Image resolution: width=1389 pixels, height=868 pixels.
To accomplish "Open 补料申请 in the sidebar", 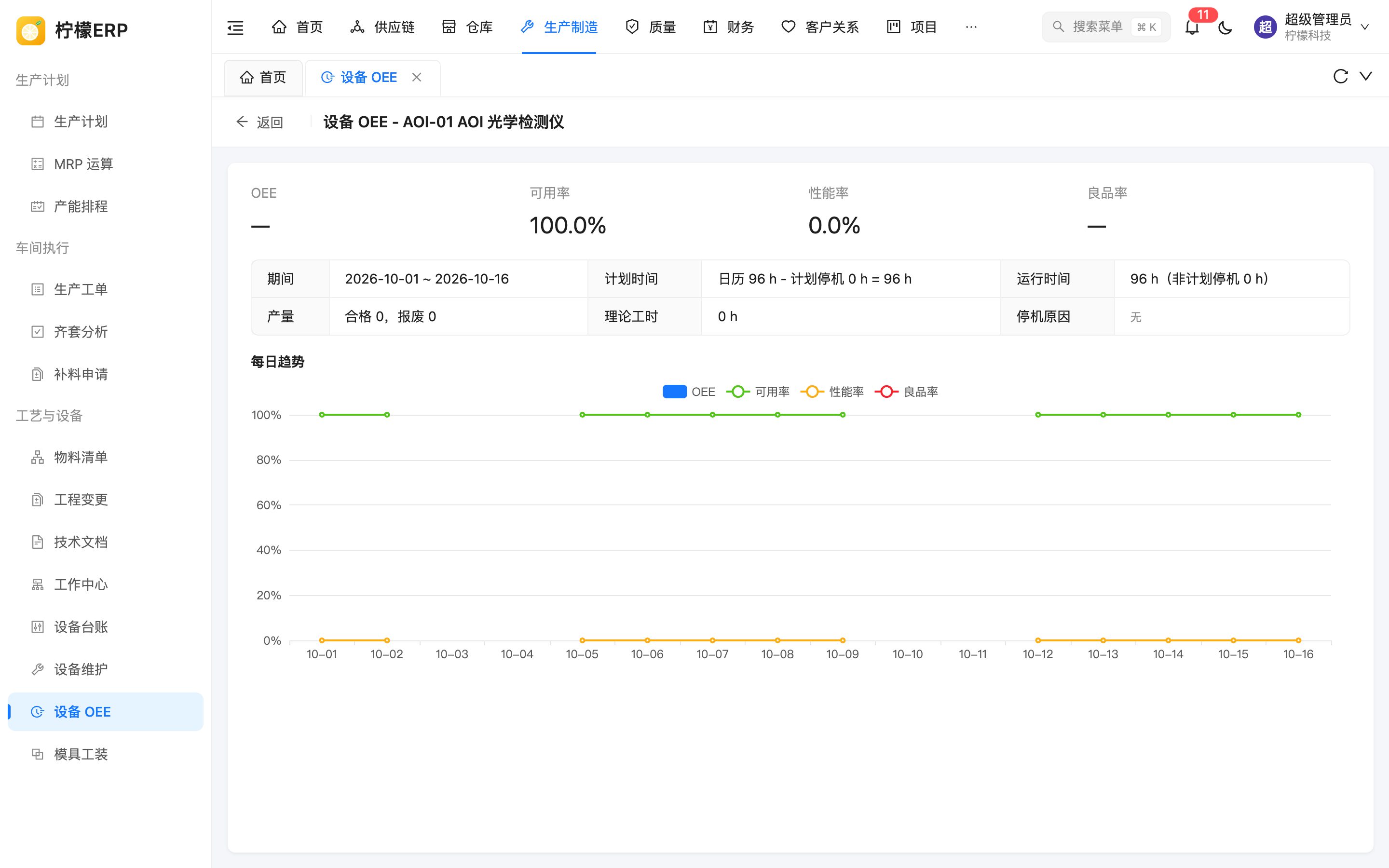I will click(106, 374).
